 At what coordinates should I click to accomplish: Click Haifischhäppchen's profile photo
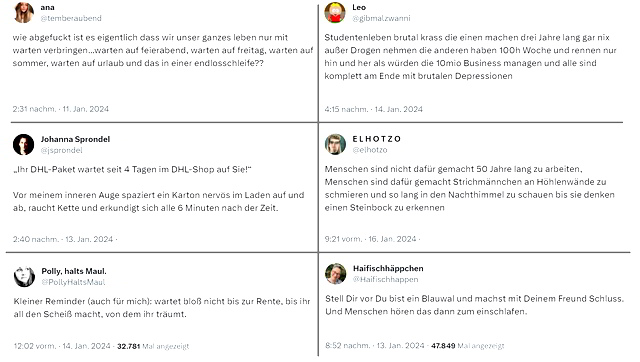[x=336, y=273]
